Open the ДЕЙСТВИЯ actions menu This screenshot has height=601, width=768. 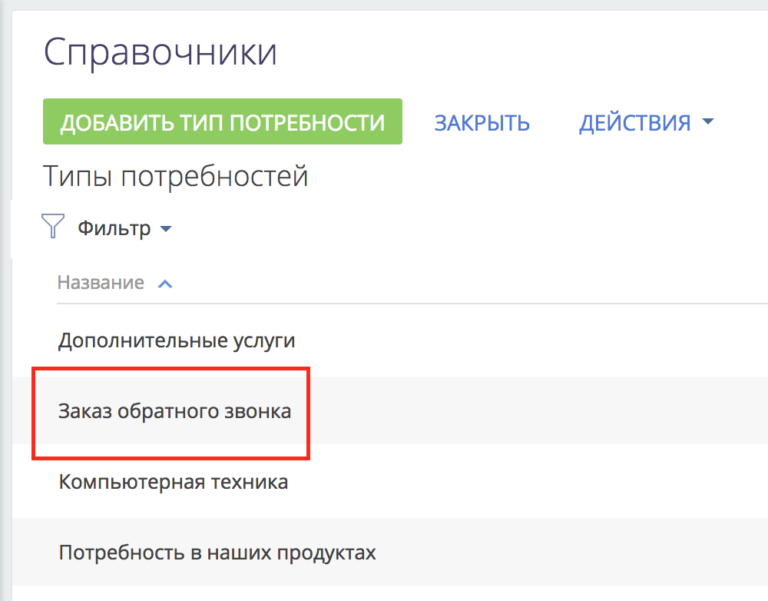(646, 122)
